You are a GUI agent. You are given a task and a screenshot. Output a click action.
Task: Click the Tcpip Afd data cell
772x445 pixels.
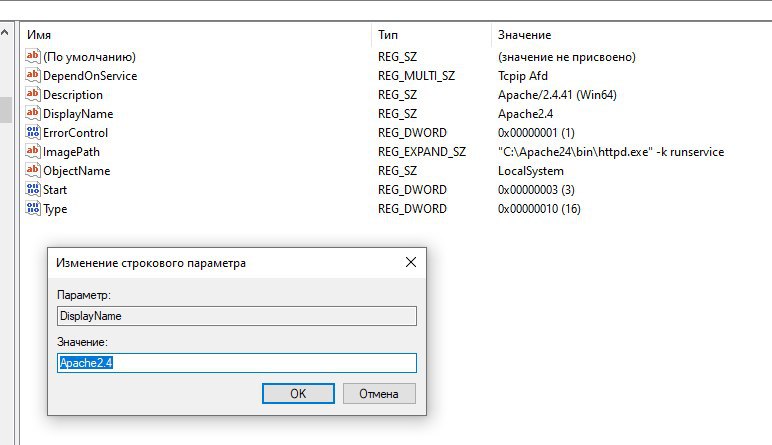523,76
